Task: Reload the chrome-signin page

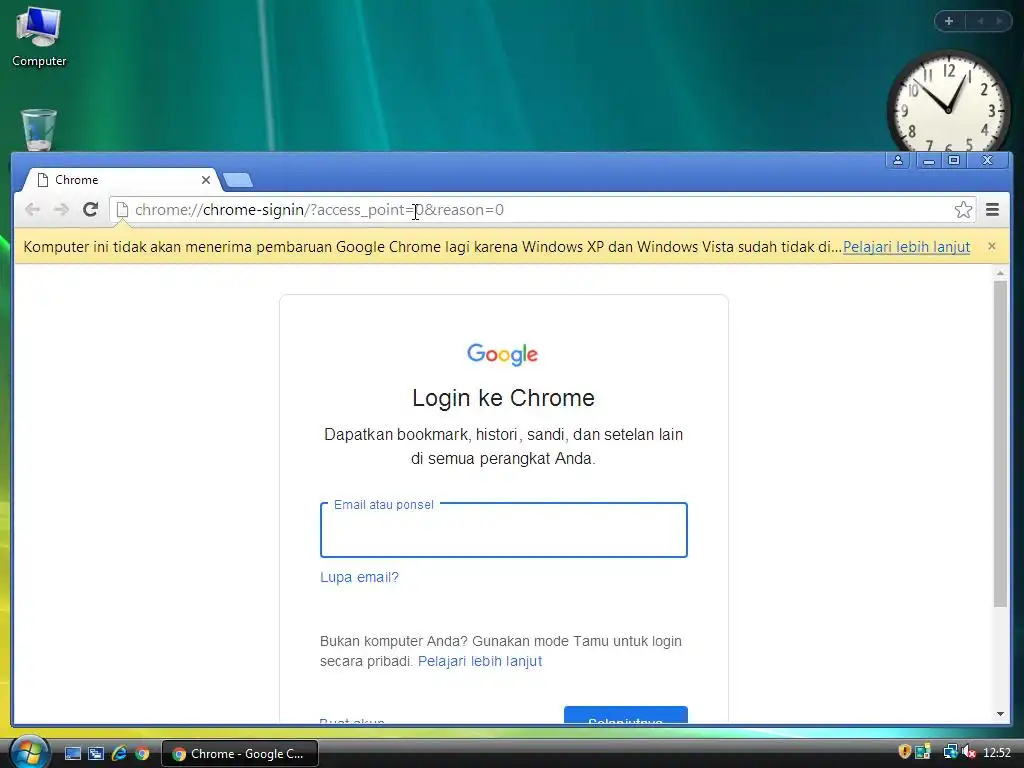Action: pos(90,210)
